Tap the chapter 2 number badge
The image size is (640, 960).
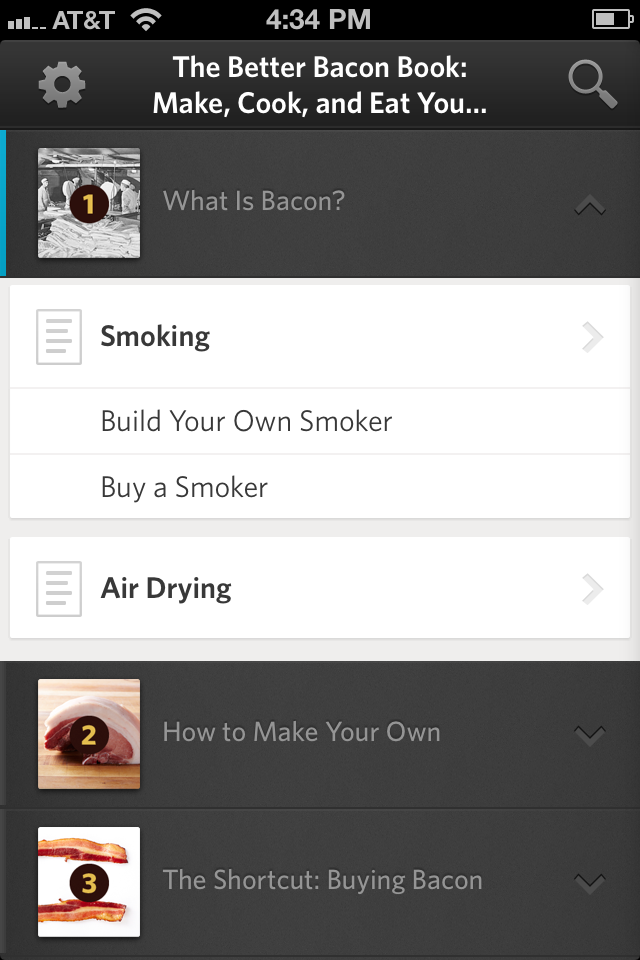pyautogui.click(x=89, y=735)
